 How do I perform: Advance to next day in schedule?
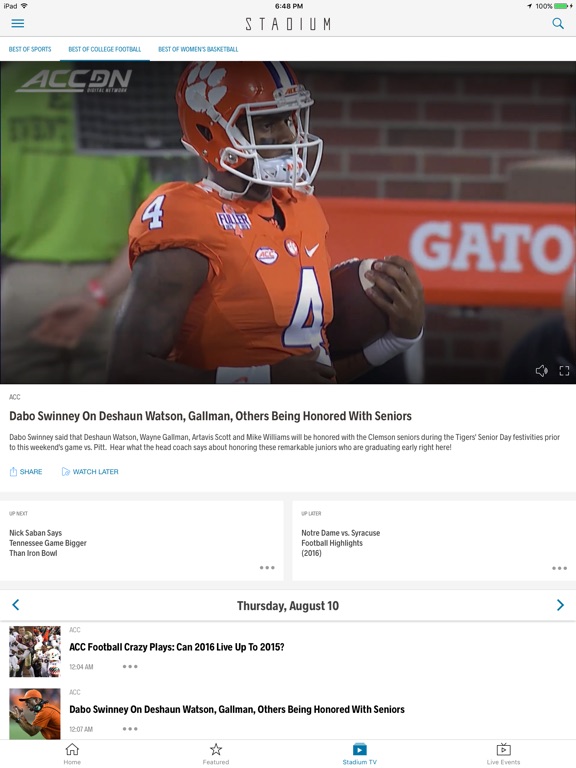[560, 605]
